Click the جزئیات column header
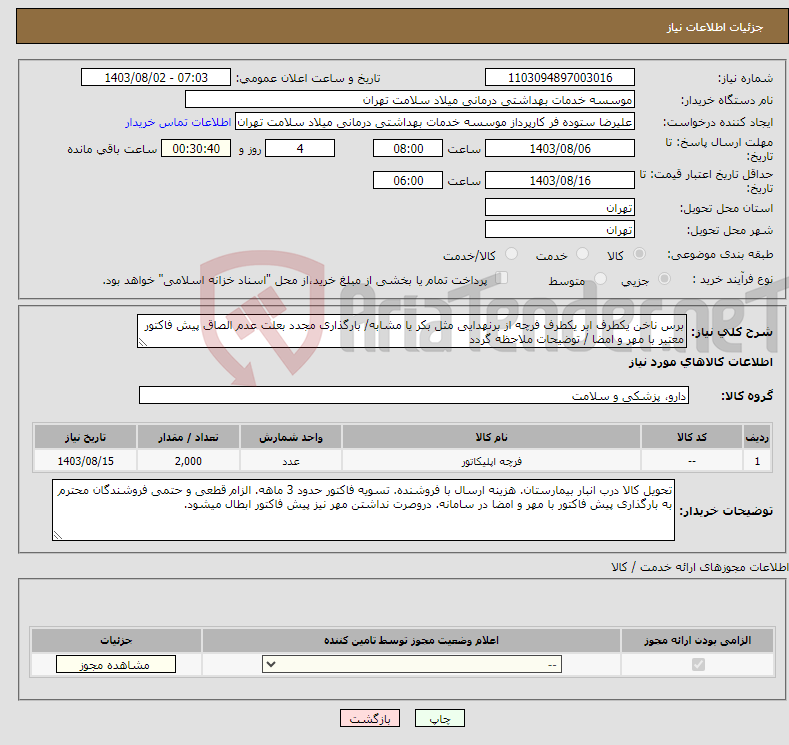 116,640
